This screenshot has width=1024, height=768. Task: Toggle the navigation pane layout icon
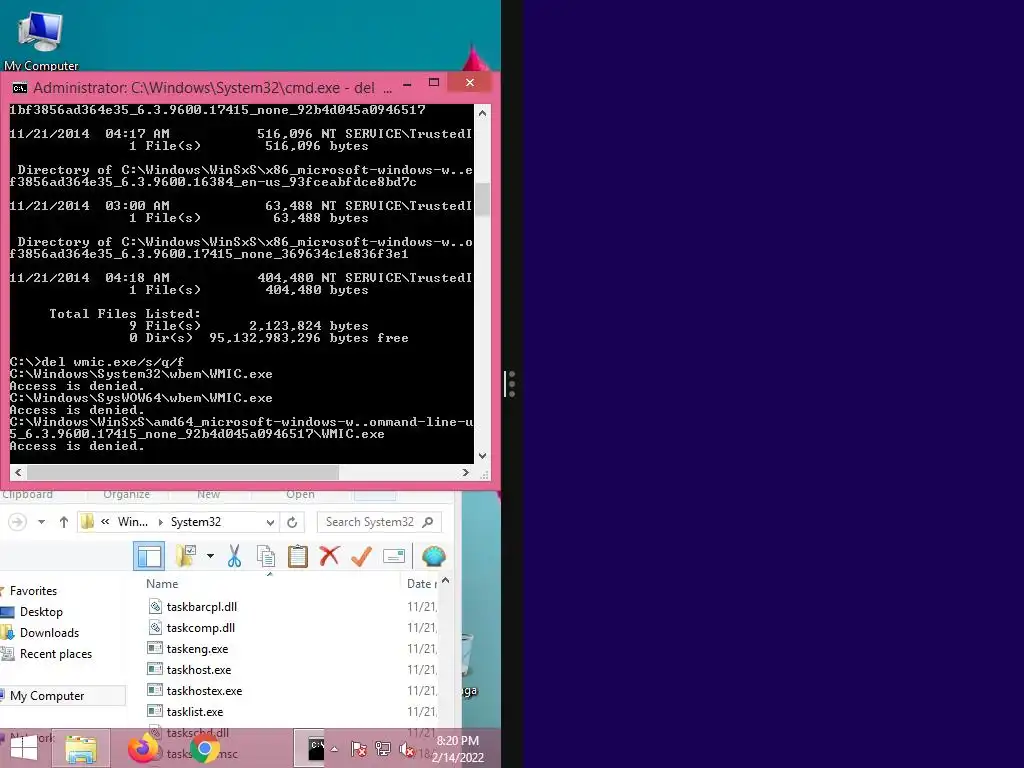tap(149, 556)
